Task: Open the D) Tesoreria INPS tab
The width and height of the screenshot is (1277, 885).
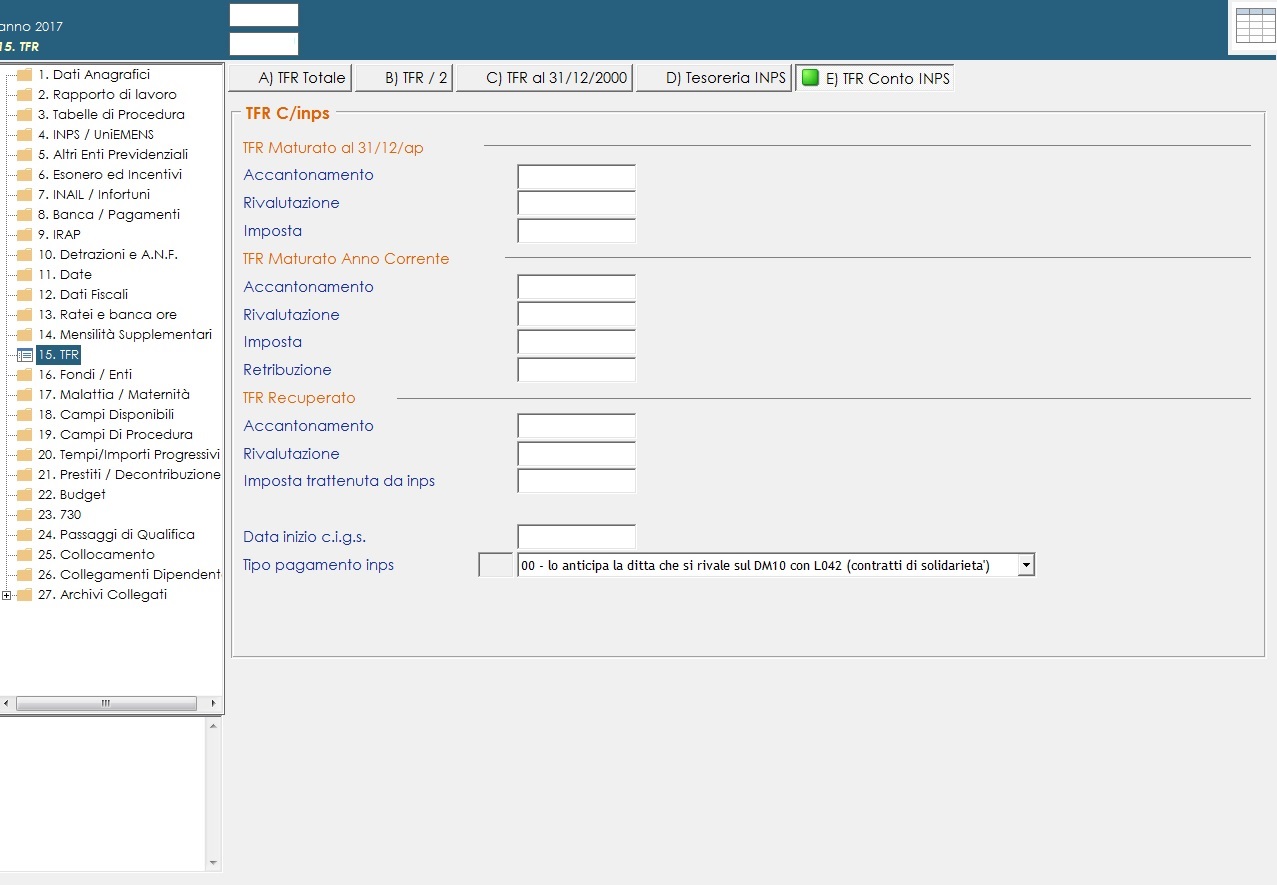Action: [x=713, y=78]
